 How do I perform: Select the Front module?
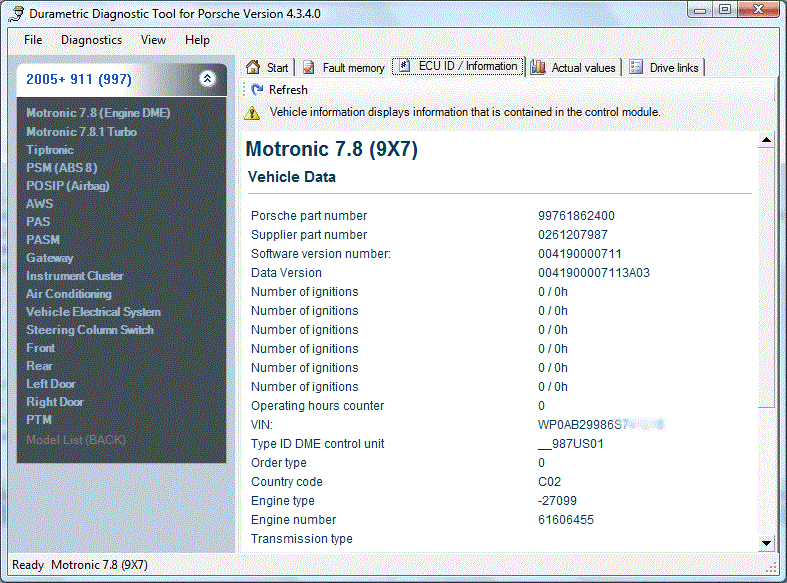pos(40,348)
